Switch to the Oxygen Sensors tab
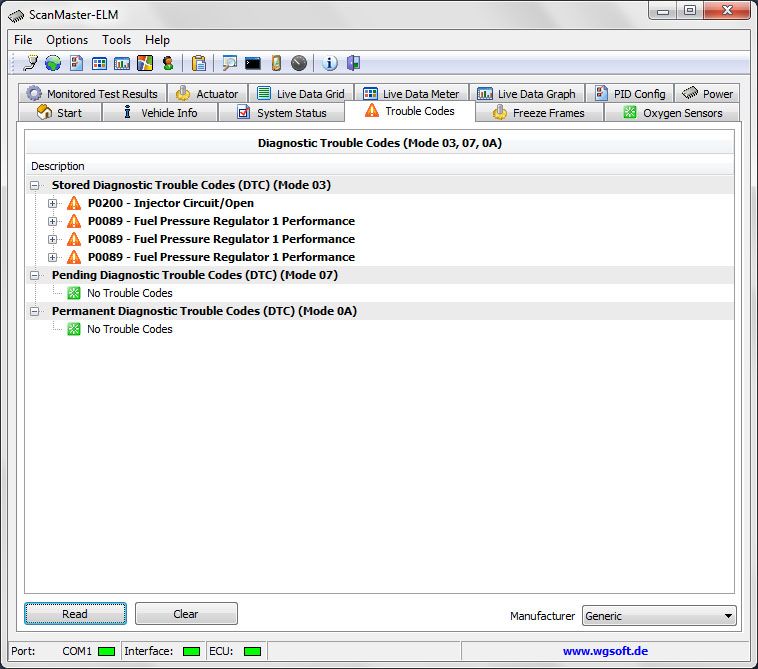Screen dimensions: 758x669 tap(672, 113)
